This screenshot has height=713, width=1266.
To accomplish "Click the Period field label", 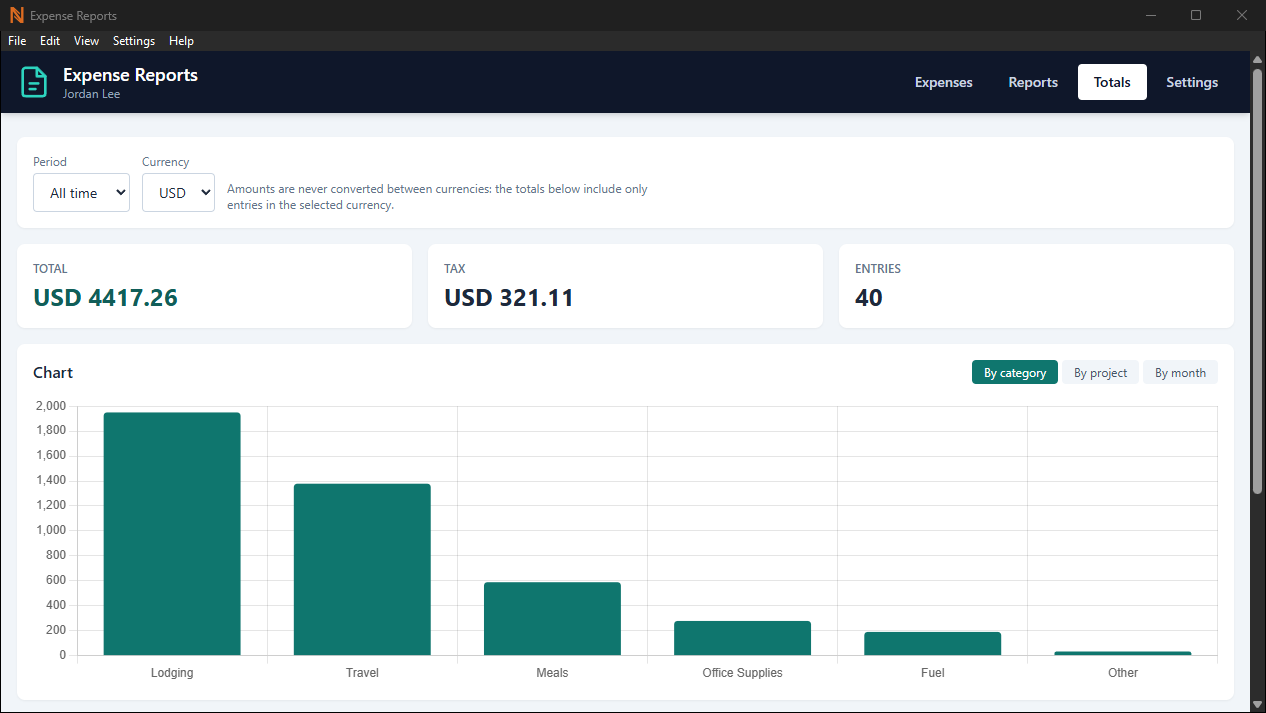I will click(50, 162).
